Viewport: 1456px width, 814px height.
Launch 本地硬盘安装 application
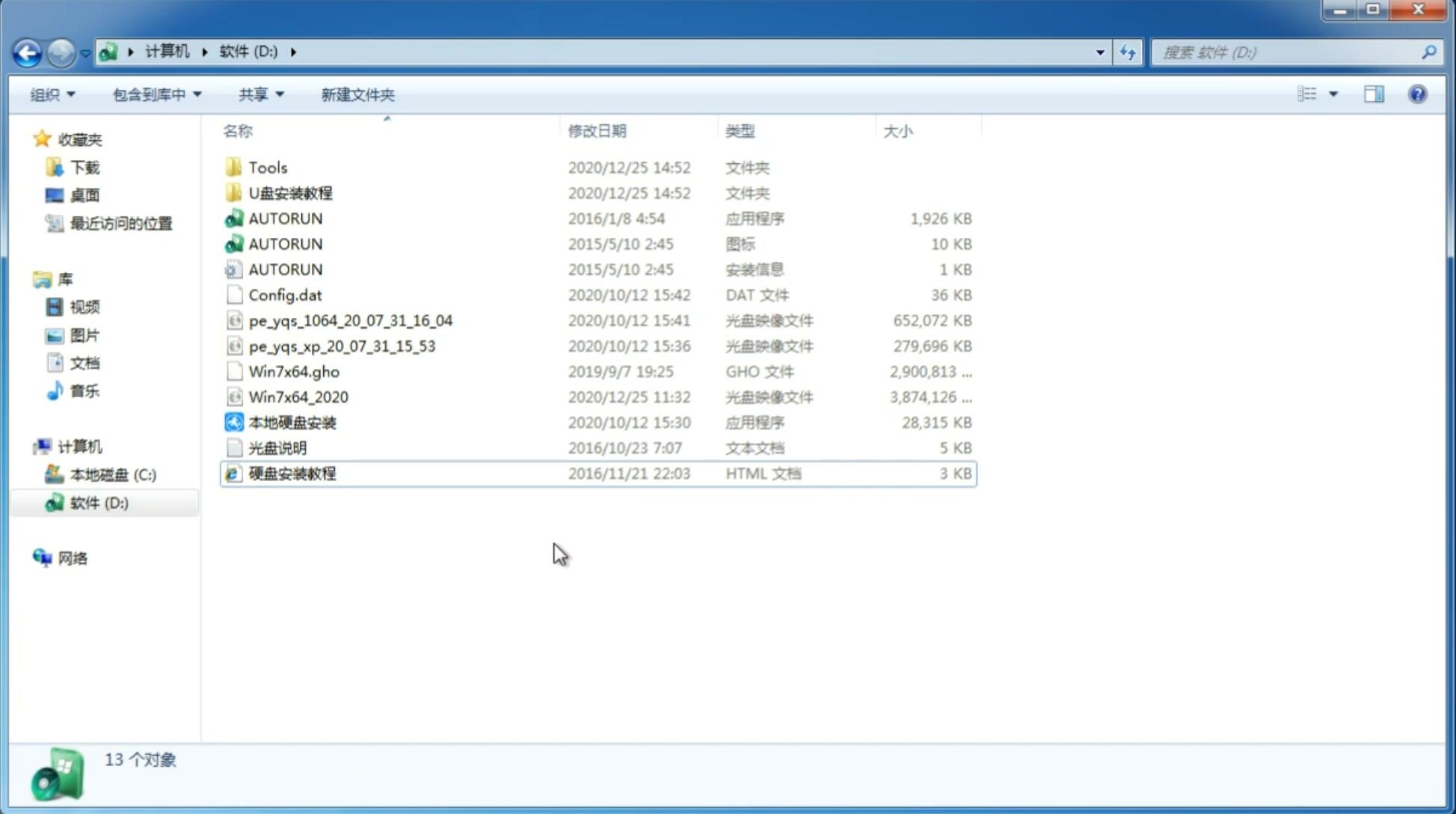(292, 421)
